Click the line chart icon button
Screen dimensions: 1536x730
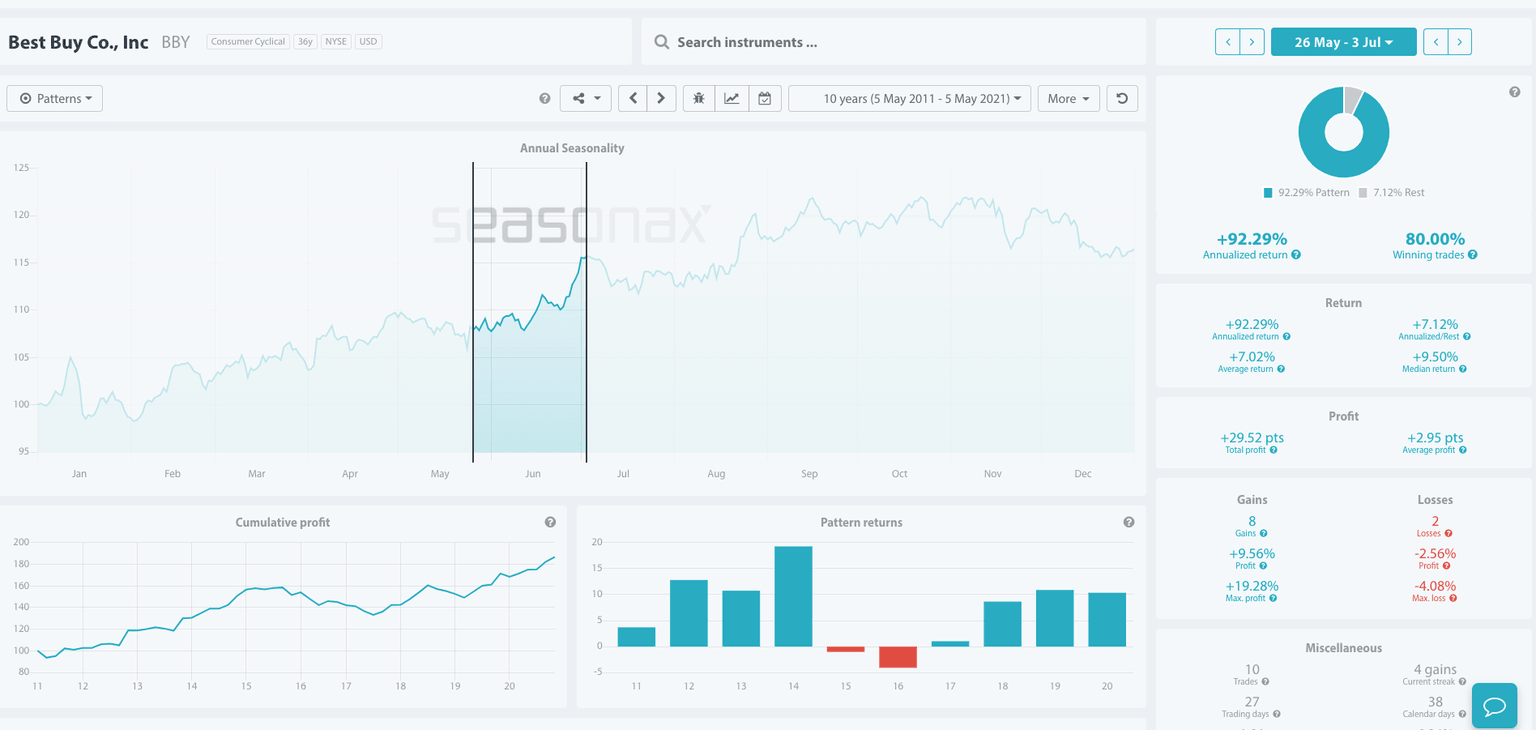[x=732, y=99]
